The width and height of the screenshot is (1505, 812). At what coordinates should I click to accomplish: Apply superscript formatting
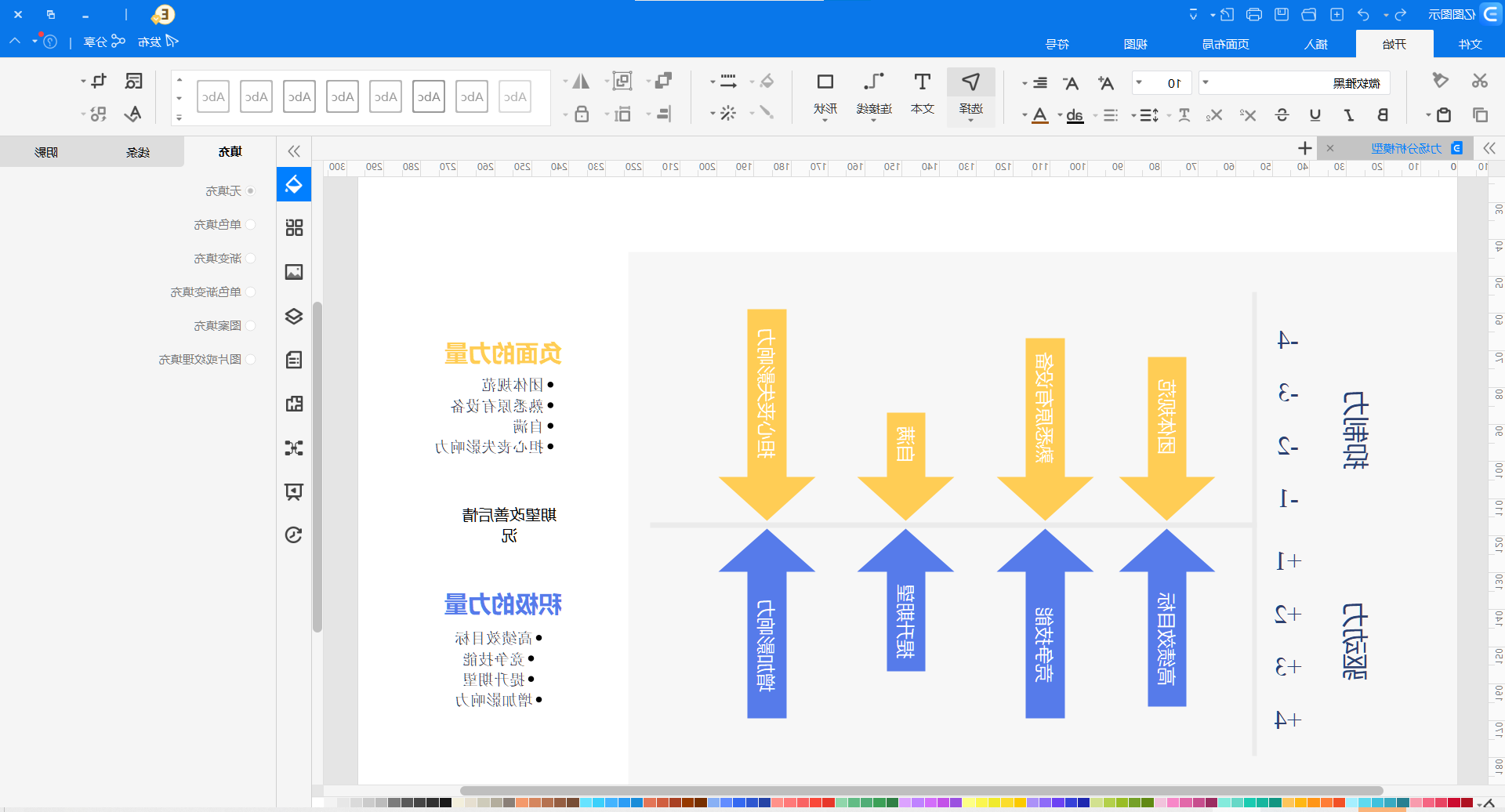pos(1248,115)
